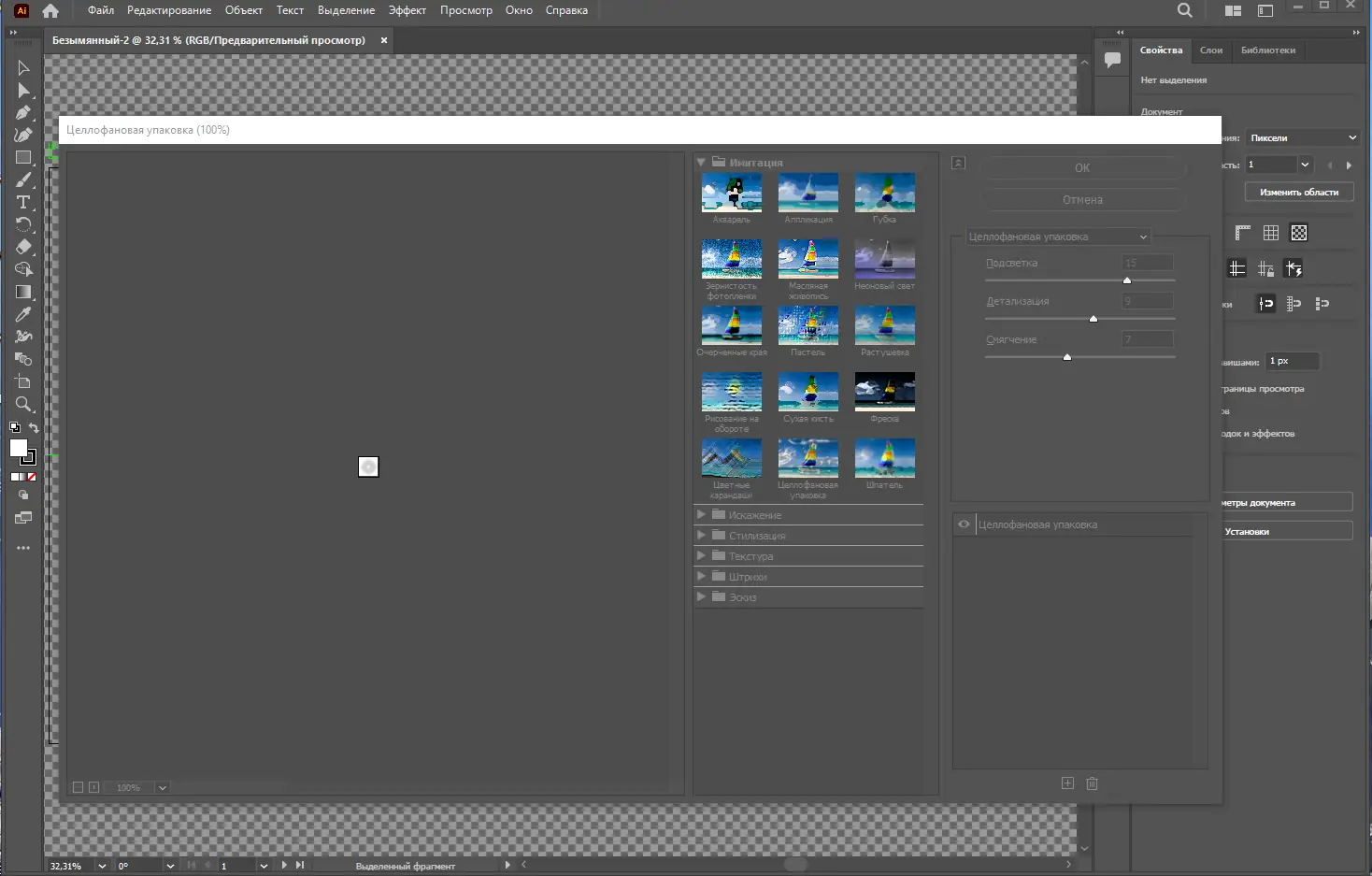
Task: Select the Shape Builder tool
Action: [x=23, y=270]
